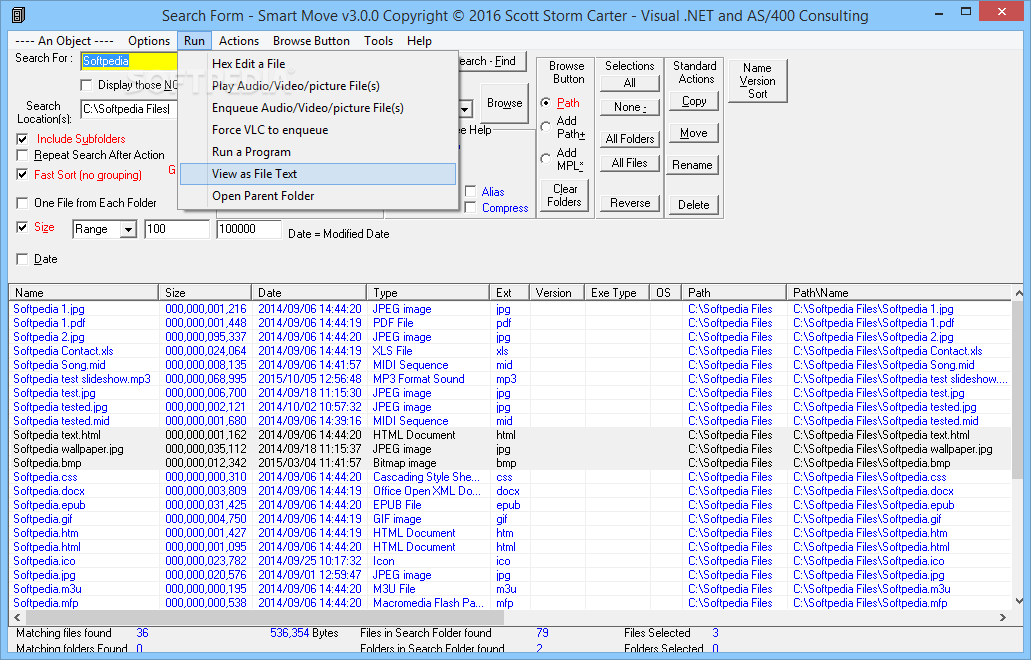Viewport: 1031px width, 660px height.
Task: Open the Options menu
Action: pos(149,41)
